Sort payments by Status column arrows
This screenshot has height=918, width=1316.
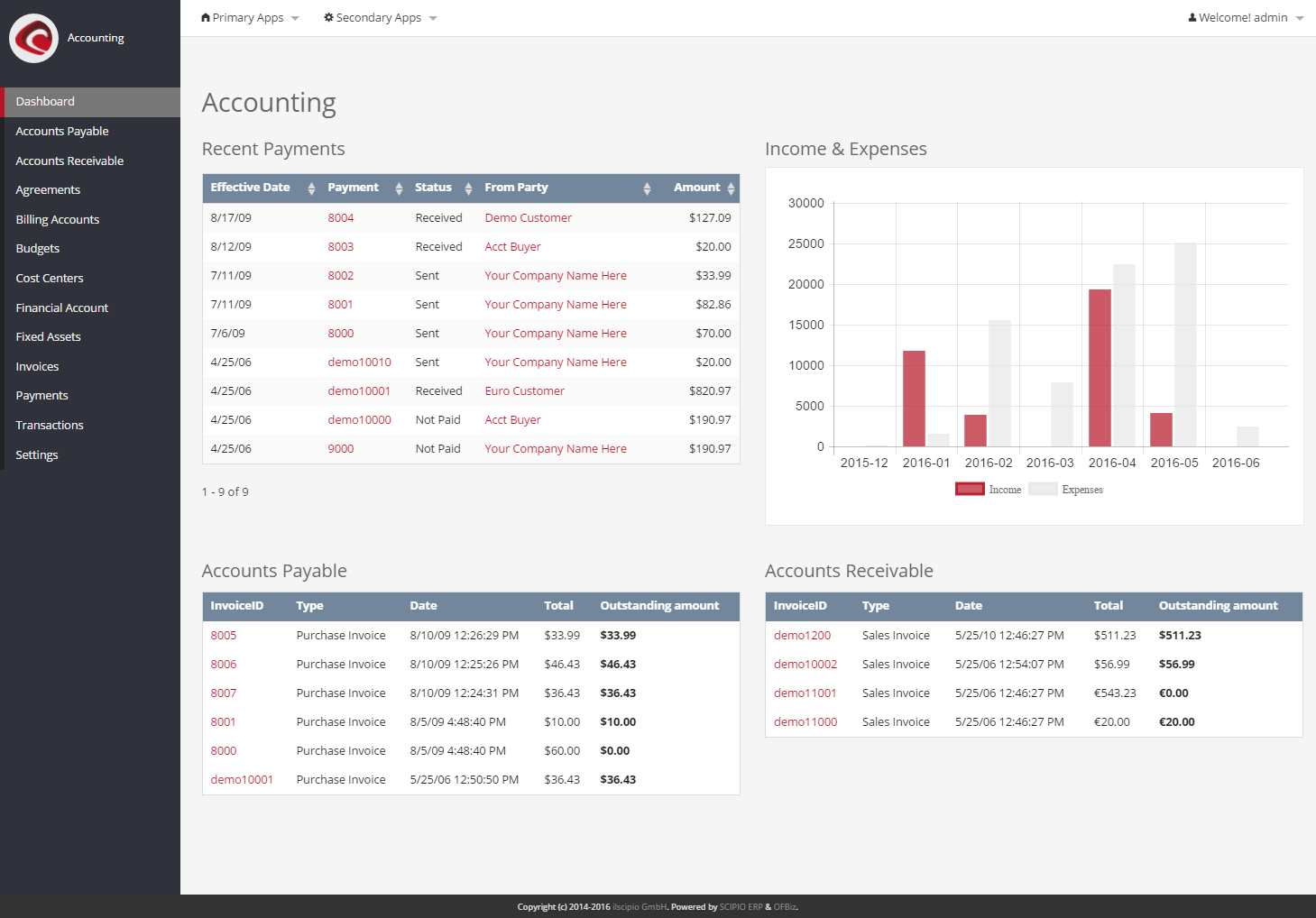coord(468,188)
